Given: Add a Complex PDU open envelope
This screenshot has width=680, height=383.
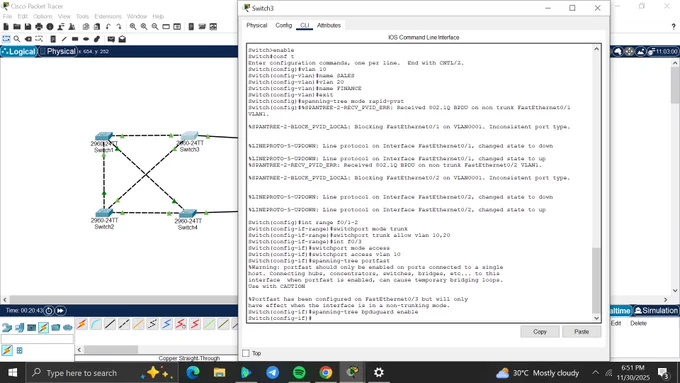Looking at the screenshot, I should (122, 39).
